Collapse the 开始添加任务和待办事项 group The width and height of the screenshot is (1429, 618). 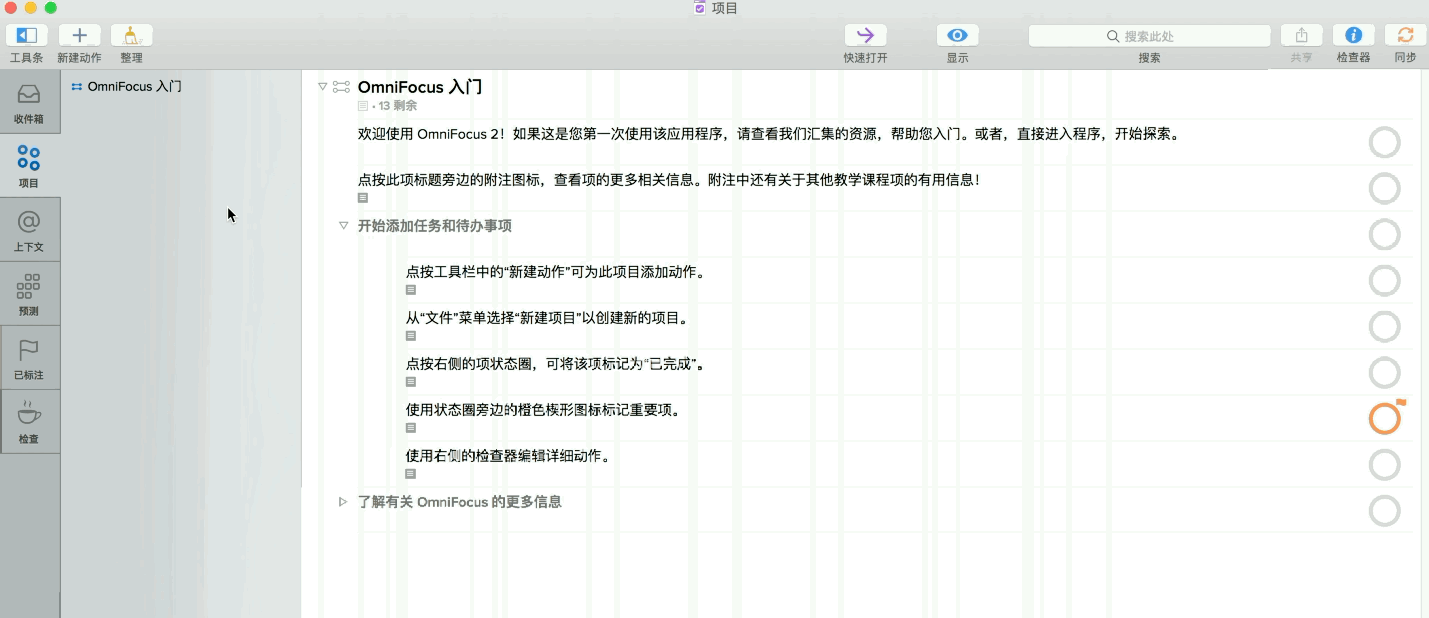(343, 226)
